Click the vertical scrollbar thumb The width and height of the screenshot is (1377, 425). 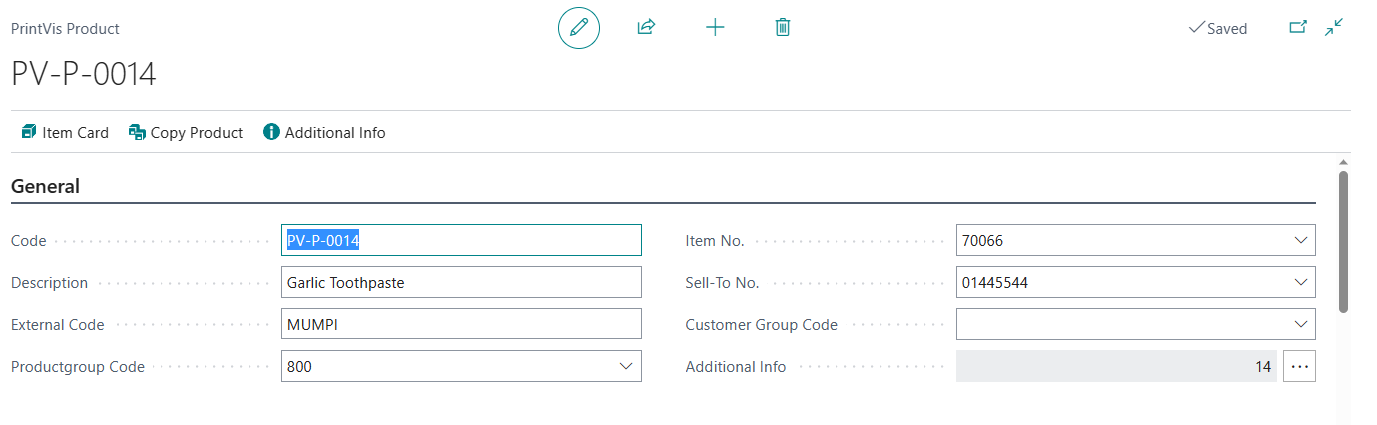coord(1343,240)
